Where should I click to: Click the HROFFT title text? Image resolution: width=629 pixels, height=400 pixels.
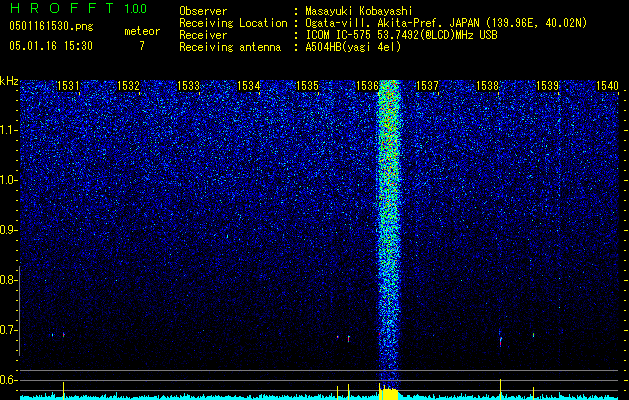[63, 8]
